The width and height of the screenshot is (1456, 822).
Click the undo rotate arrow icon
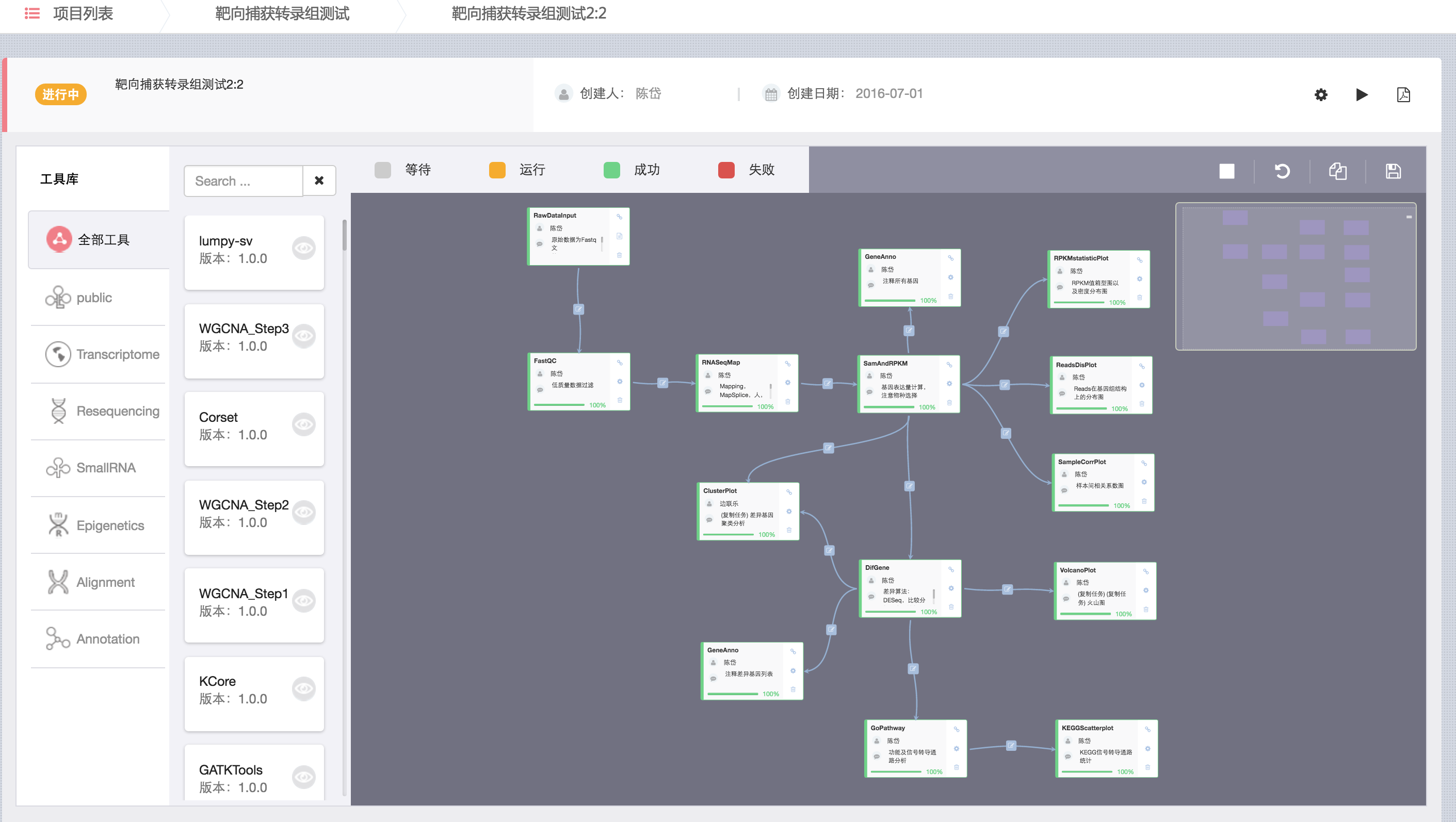point(1282,171)
